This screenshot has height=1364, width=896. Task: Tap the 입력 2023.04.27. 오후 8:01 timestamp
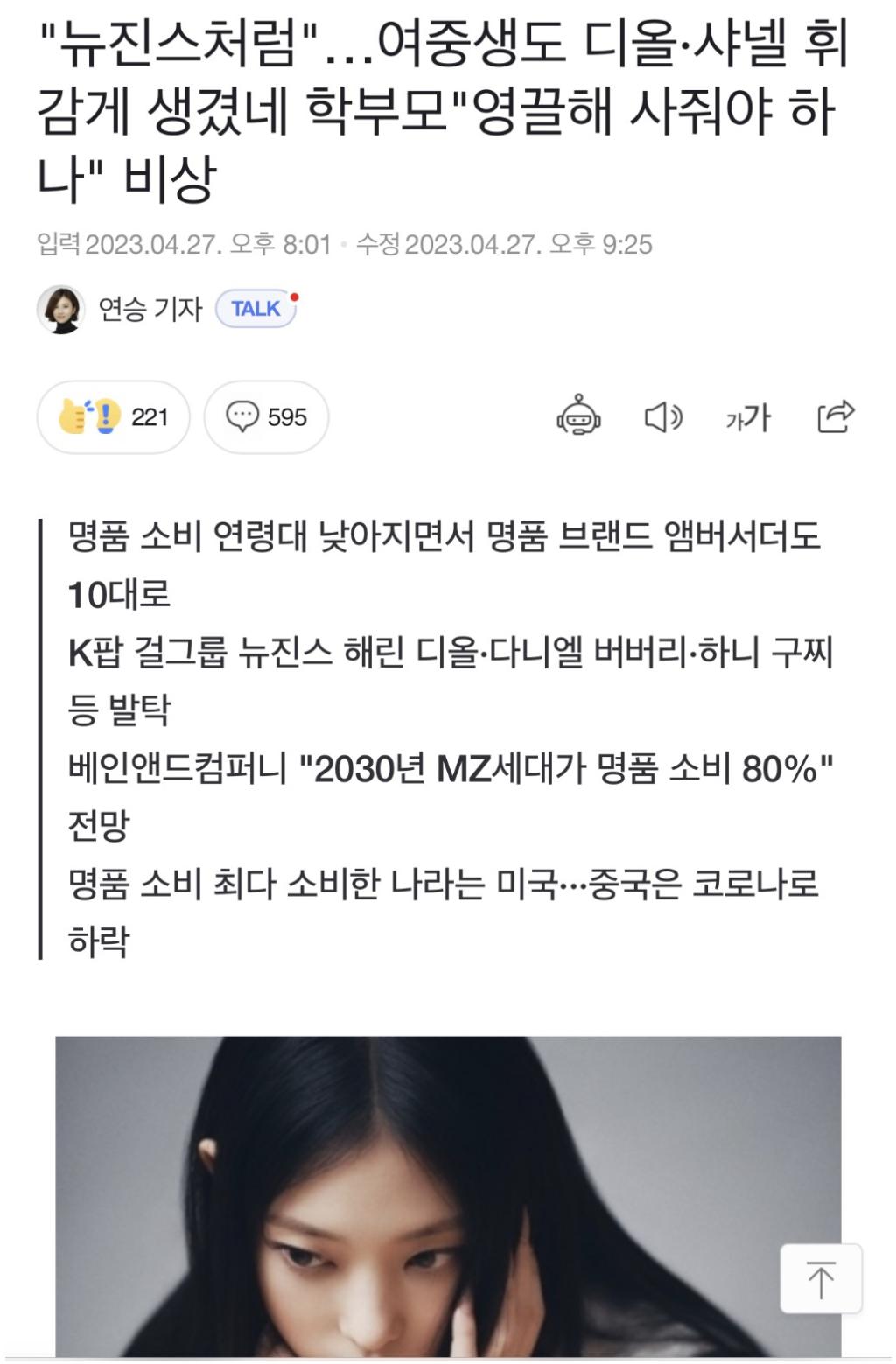click(184, 244)
